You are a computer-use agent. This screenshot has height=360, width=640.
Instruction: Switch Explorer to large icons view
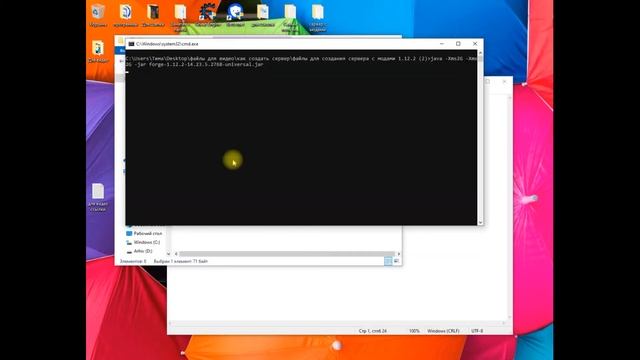(x=396, y=261)
